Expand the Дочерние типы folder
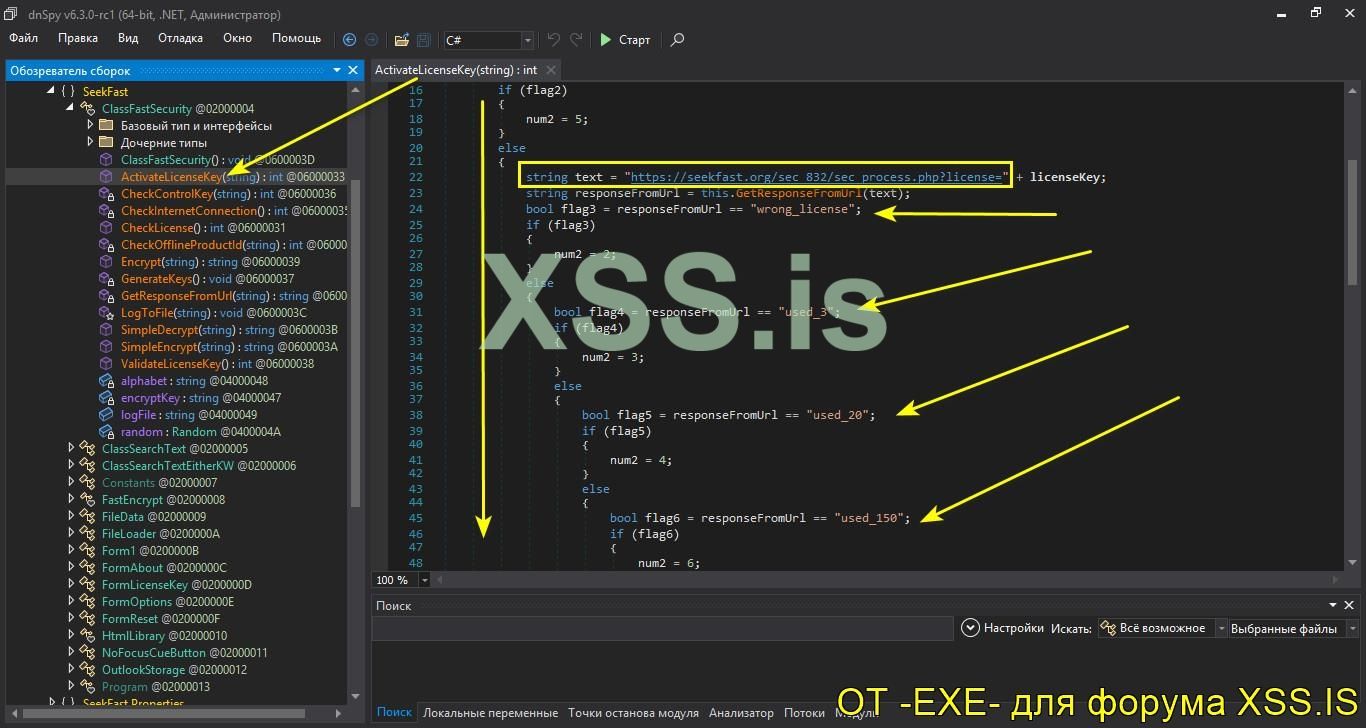 pos(90,143)
